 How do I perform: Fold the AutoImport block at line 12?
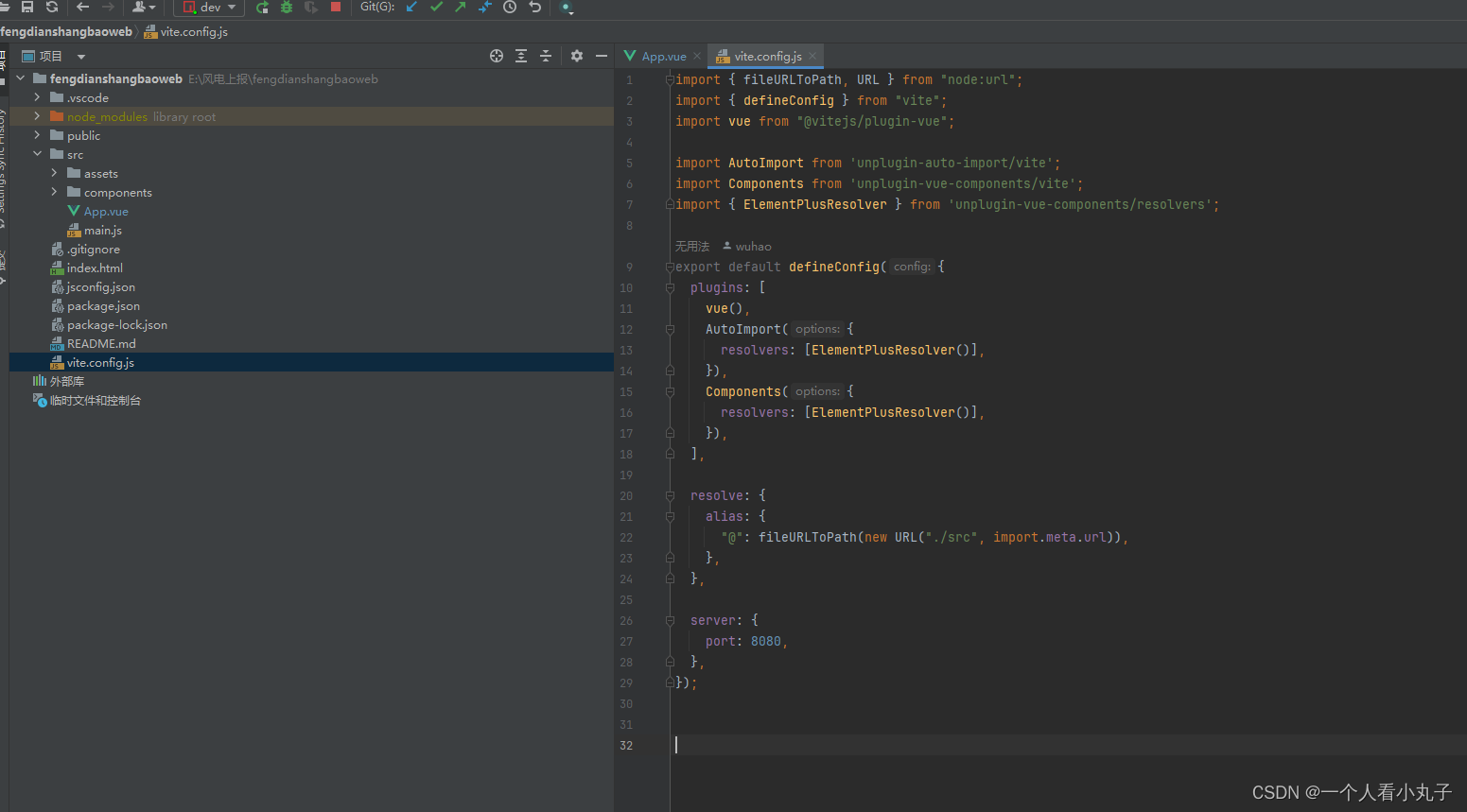click(670, 329)
